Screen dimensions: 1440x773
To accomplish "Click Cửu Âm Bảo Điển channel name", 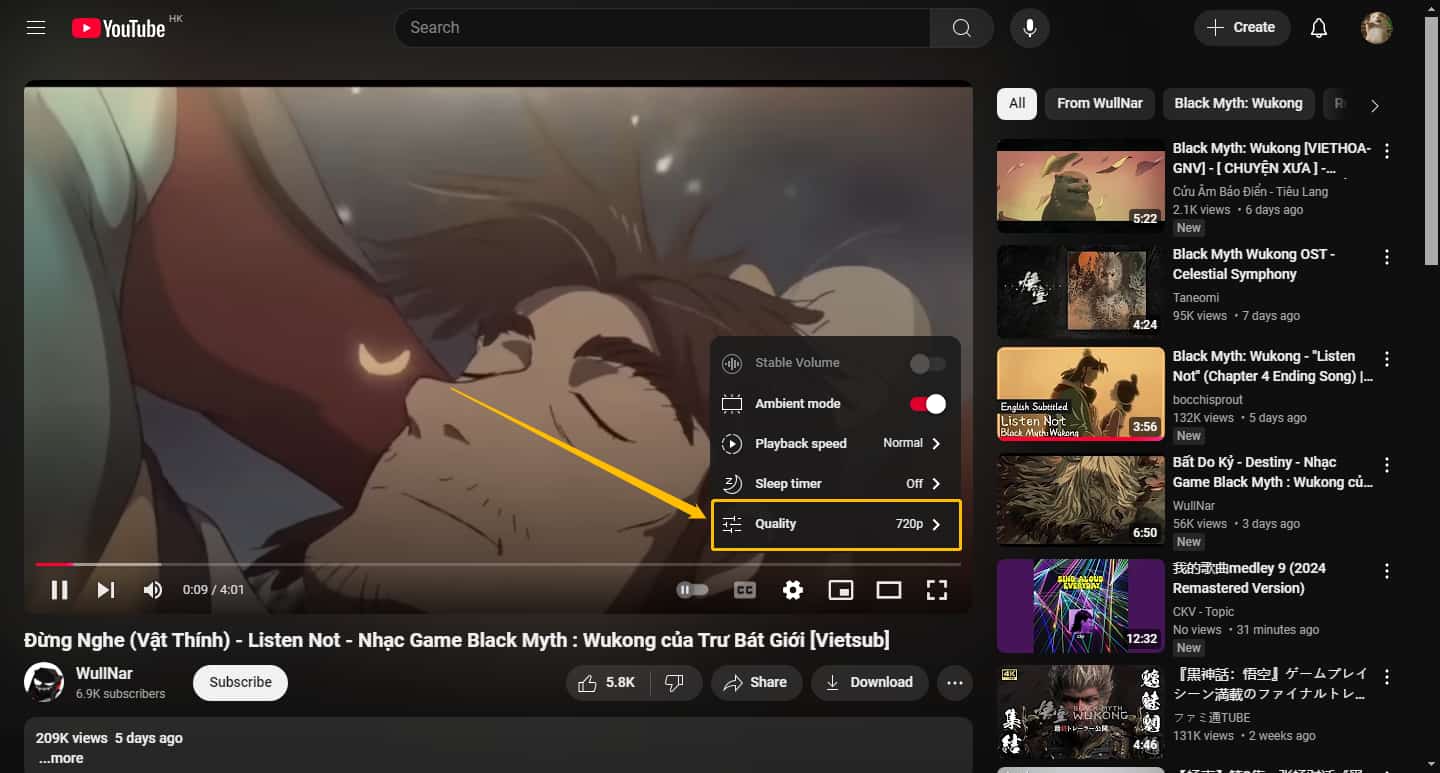I will [x=1250, y=191].
